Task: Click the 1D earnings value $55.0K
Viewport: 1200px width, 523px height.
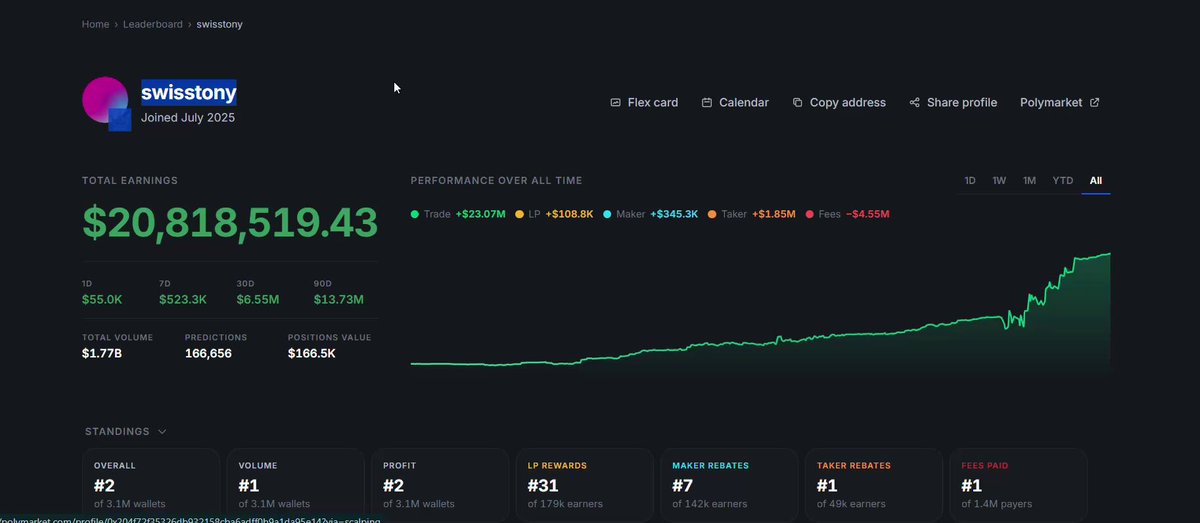Action: [102, 299]
